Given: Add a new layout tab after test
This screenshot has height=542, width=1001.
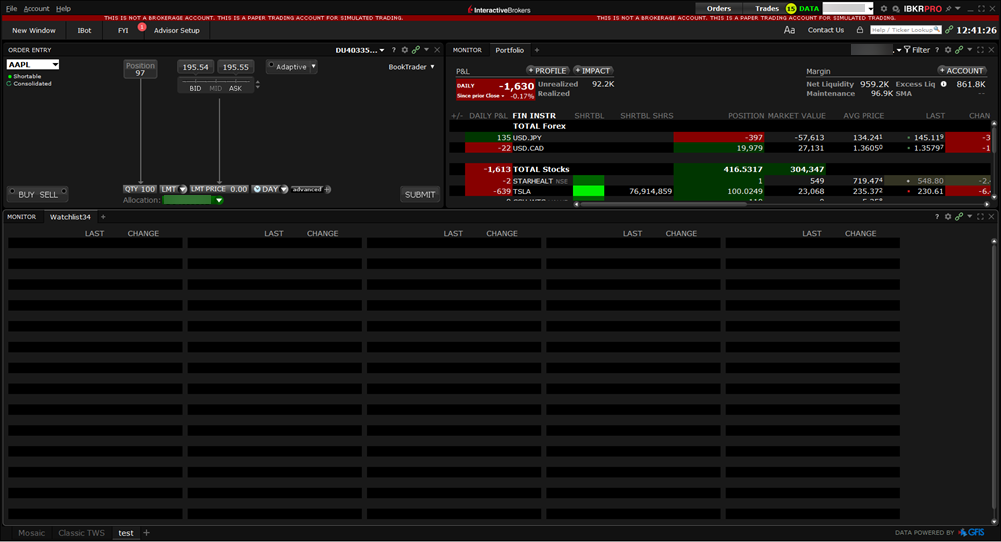Looking at the screenshot, I should 146,532.
